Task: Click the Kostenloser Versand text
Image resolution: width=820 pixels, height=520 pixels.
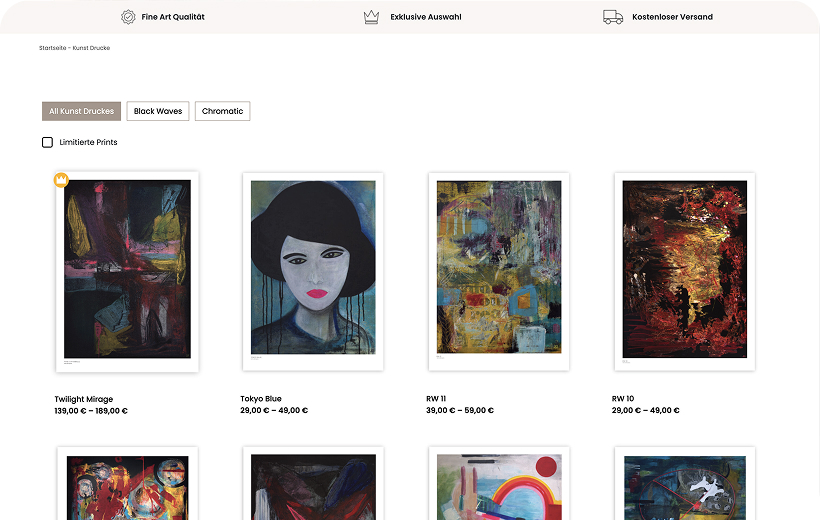Action: 672,17
